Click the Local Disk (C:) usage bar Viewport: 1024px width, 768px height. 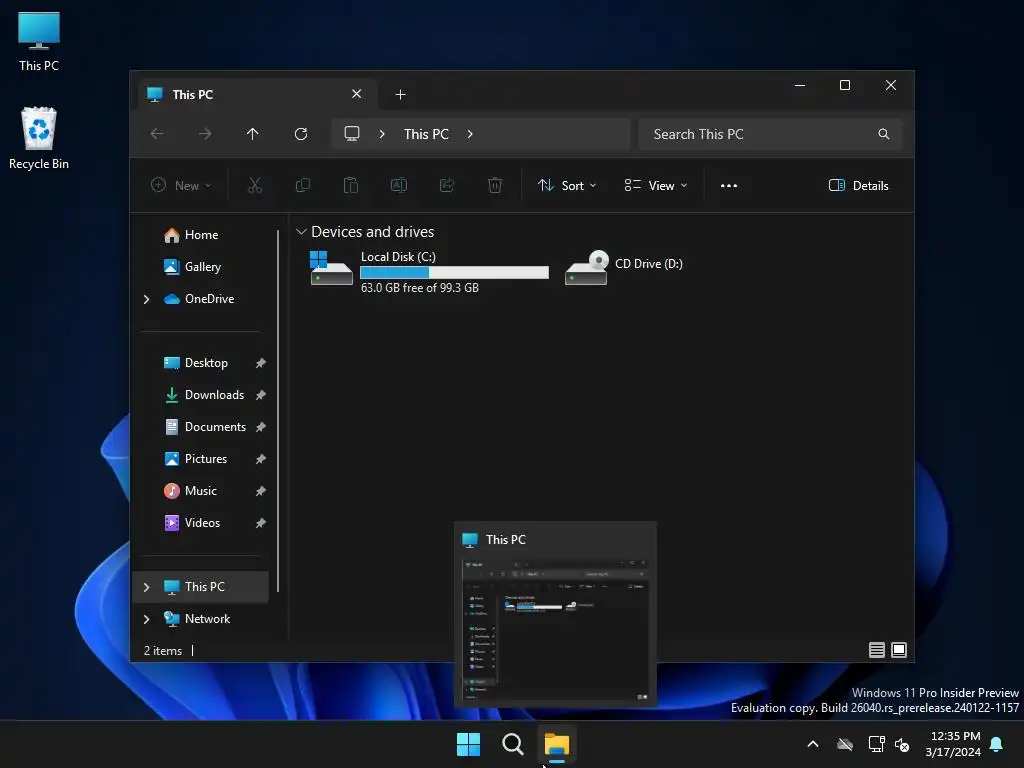455,272
